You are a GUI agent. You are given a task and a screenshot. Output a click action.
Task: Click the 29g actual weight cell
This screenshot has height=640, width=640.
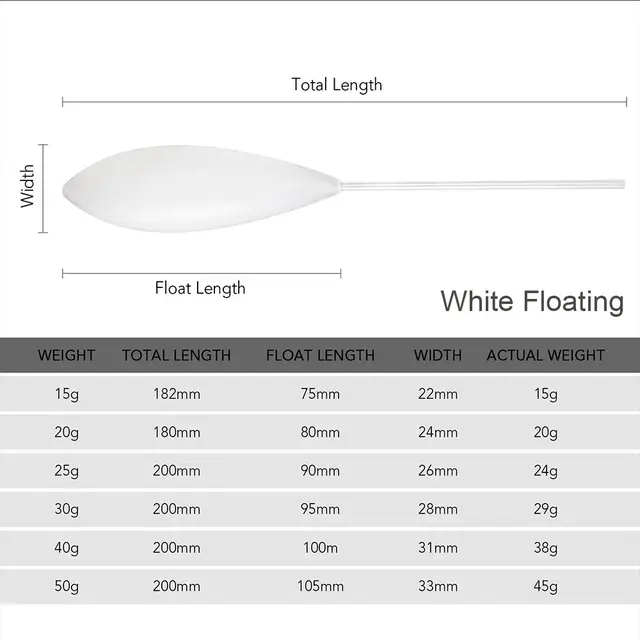coord(545,509)
